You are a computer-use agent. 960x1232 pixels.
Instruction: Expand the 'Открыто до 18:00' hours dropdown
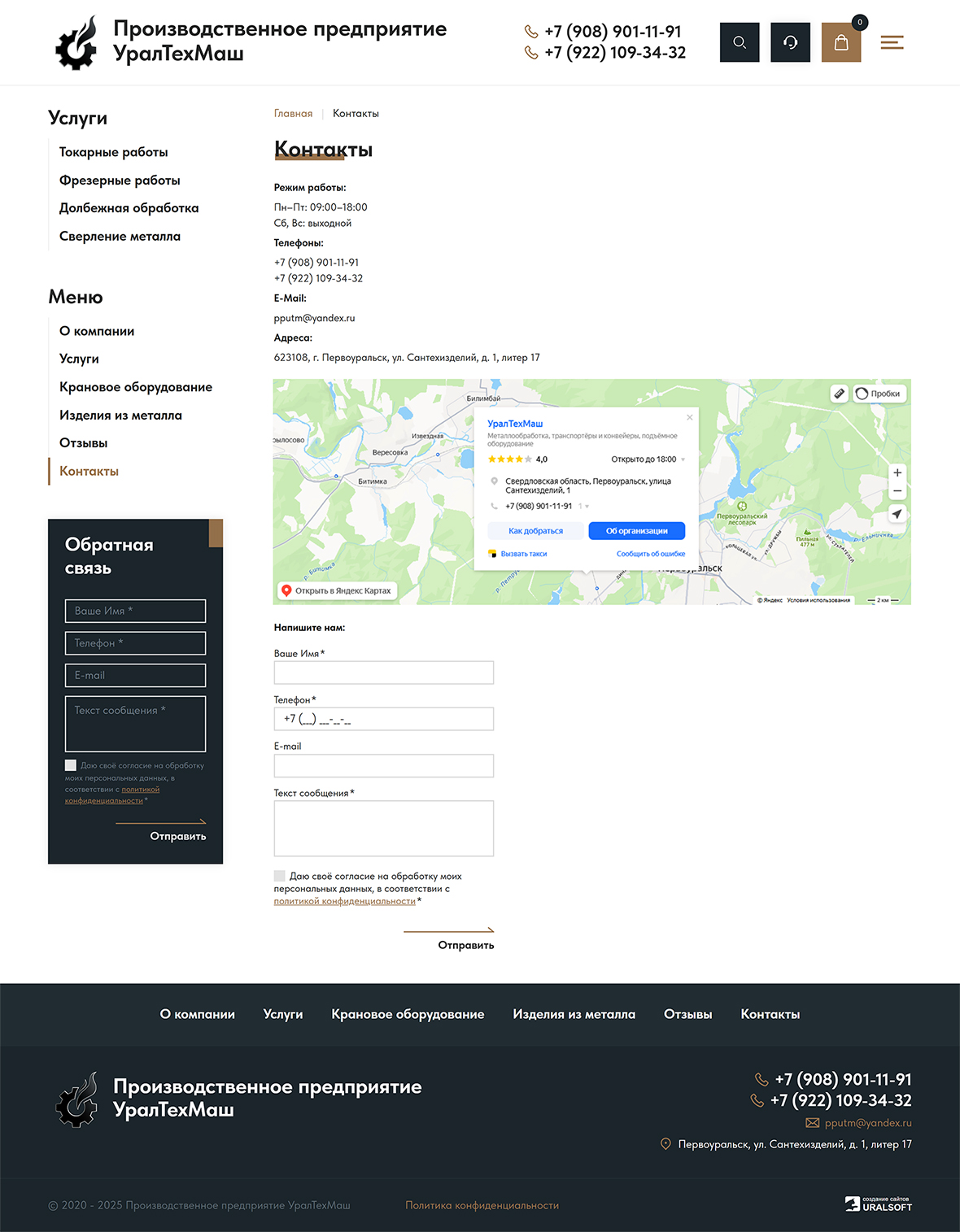683,459
